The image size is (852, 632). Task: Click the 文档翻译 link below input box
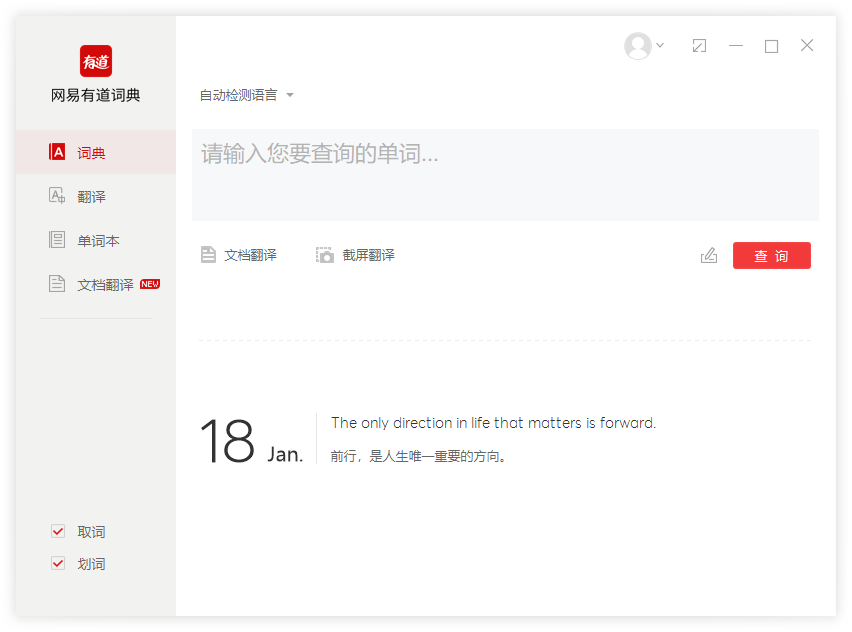(x=250, y=255)
